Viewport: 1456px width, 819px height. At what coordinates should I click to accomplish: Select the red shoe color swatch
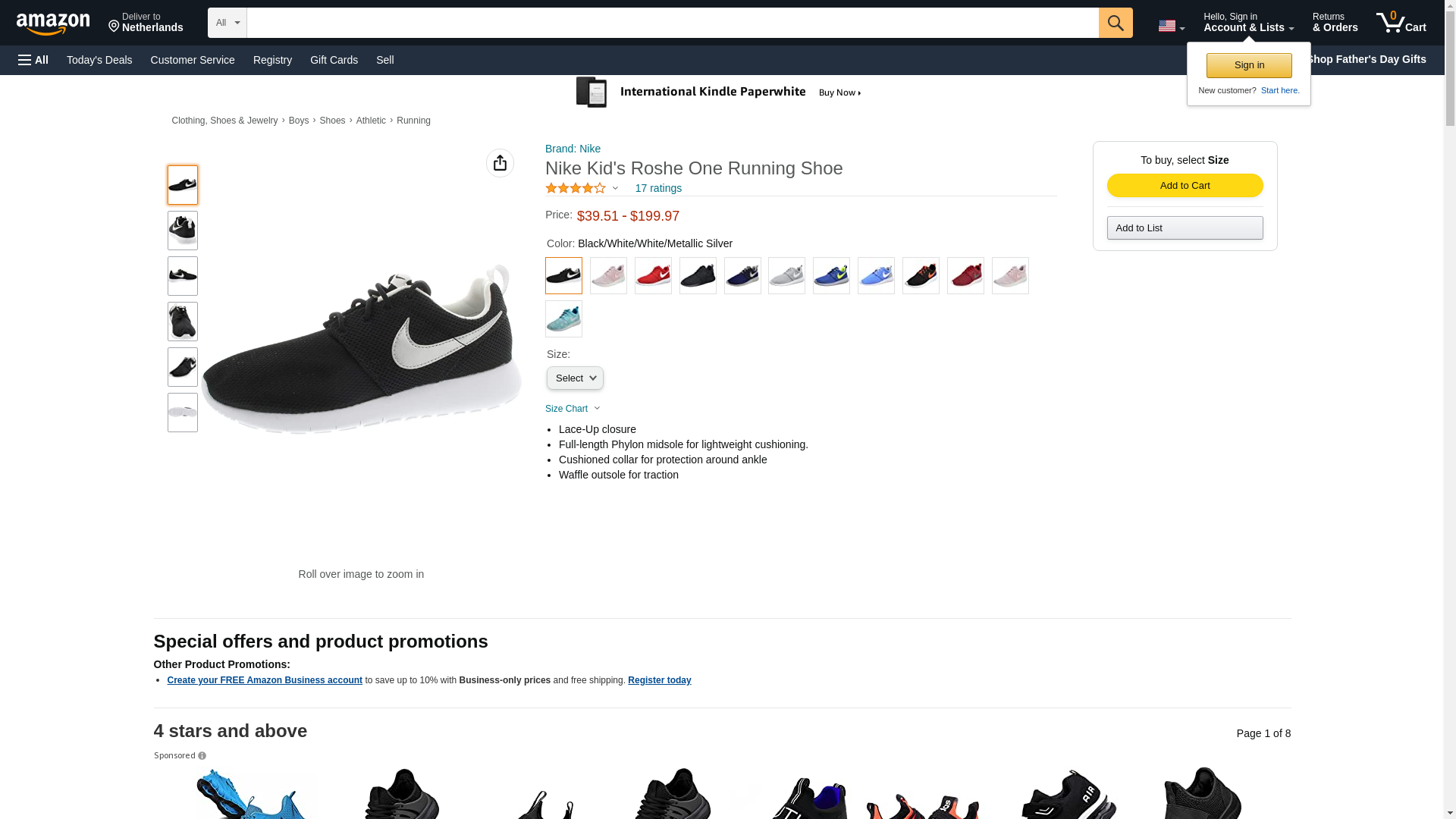(x=653, y=275)
